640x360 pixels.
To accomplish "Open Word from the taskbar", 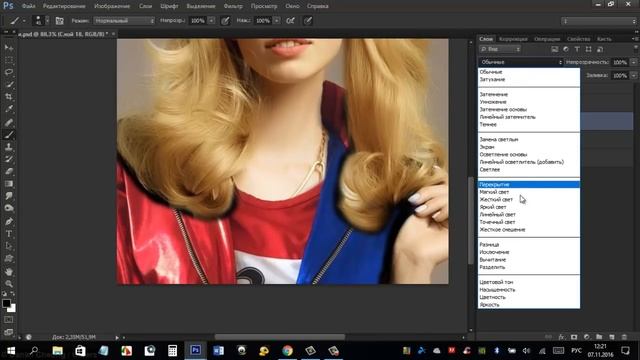I will (x=218, y=351).
